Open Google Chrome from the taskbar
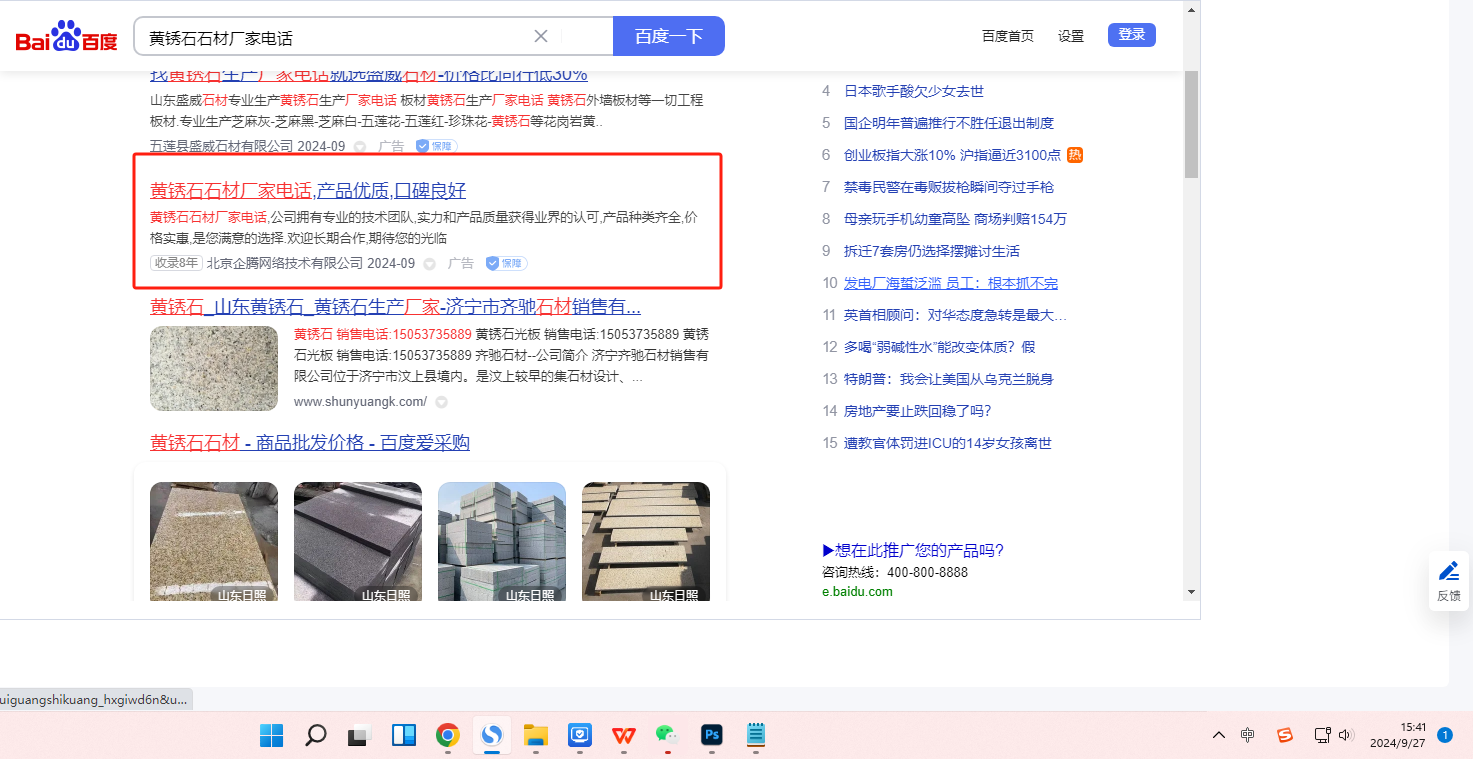 (x=447, y=736)
